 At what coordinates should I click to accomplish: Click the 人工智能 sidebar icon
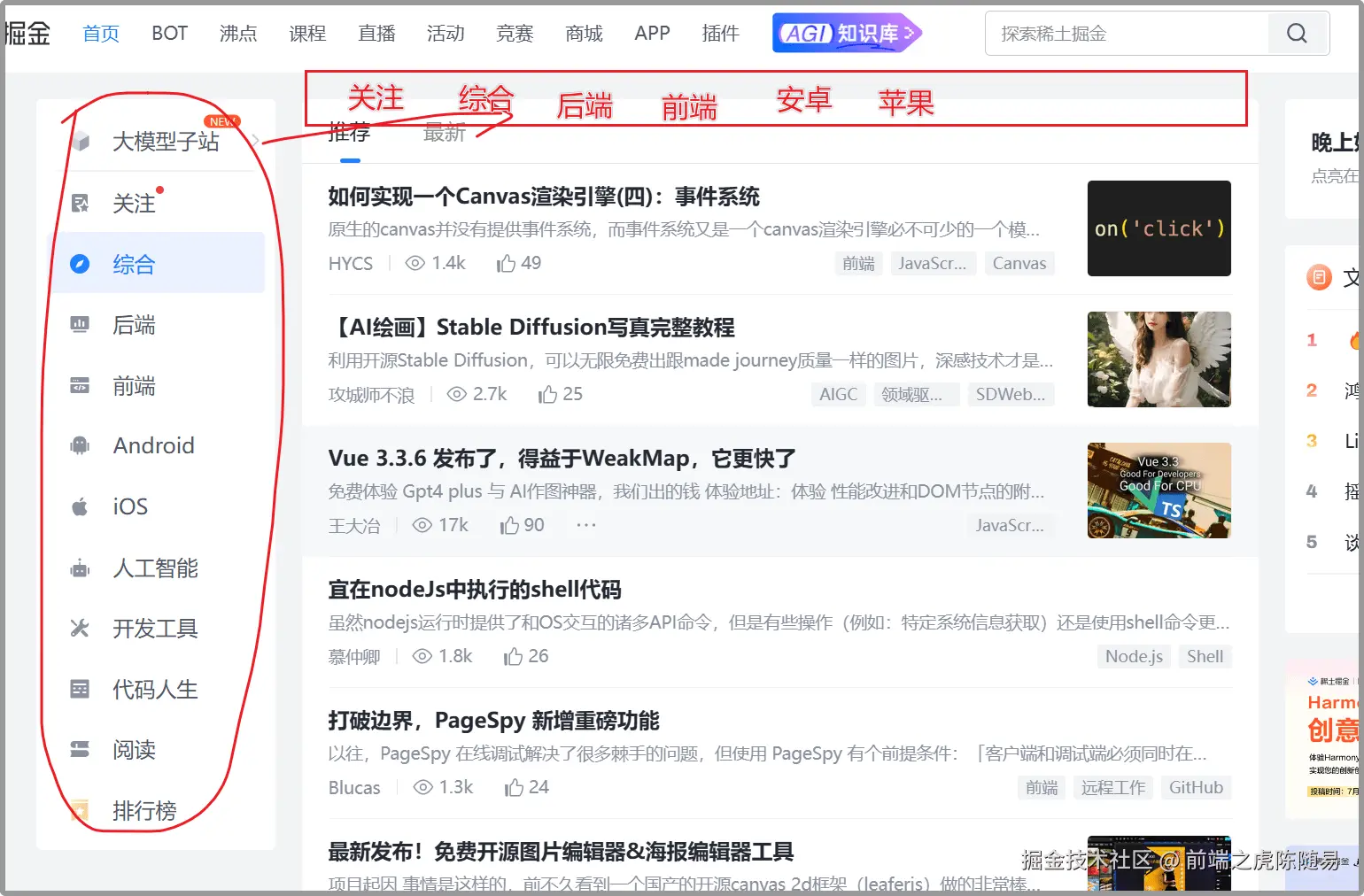point(79,568)
